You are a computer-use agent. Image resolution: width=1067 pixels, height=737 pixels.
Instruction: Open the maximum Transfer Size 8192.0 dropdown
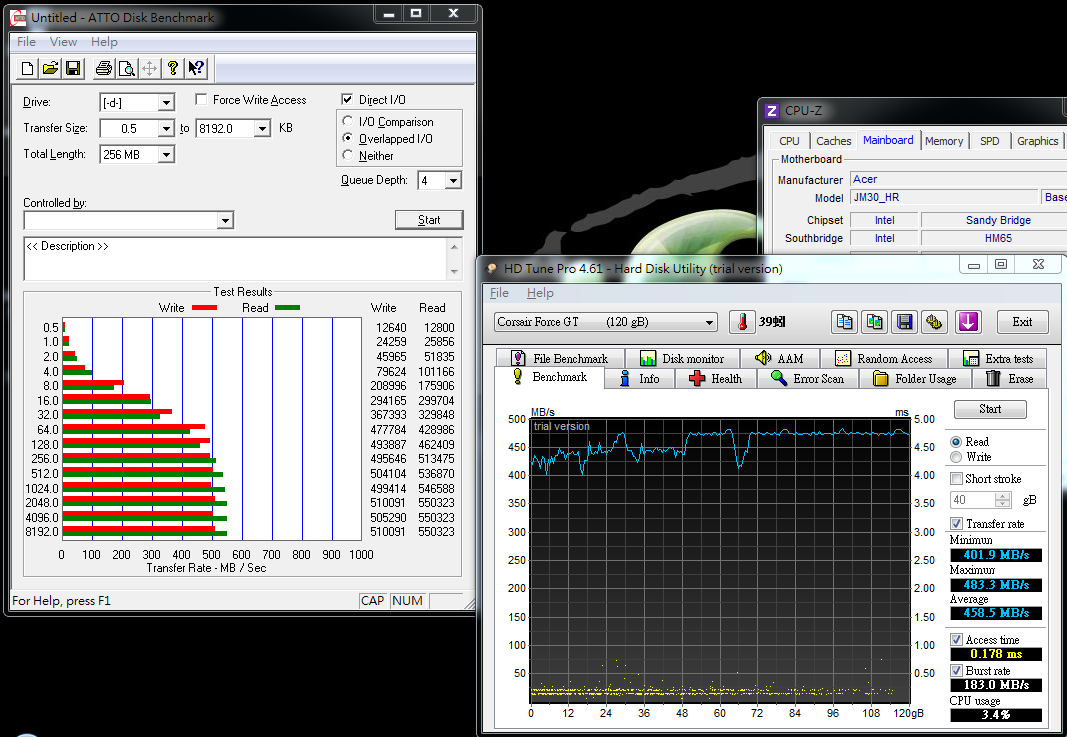point(263,129)
